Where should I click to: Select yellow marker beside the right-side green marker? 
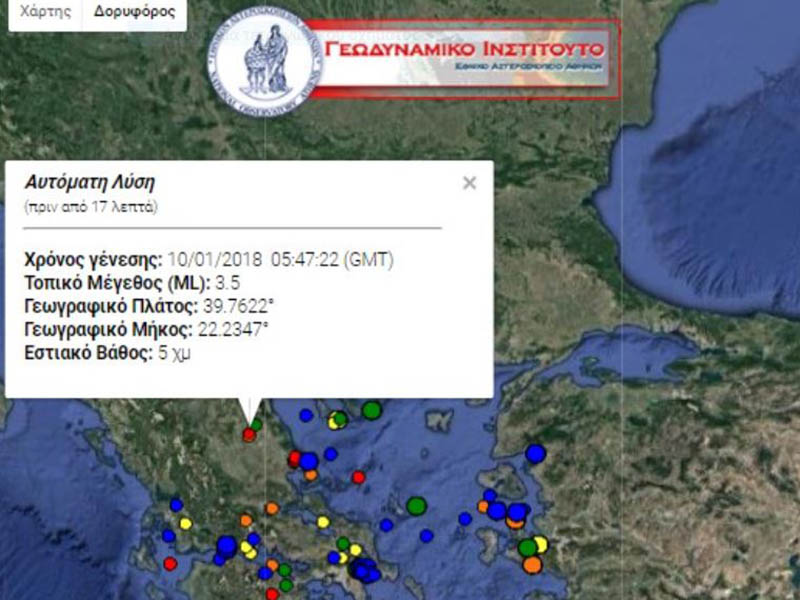tap(541, 544)
